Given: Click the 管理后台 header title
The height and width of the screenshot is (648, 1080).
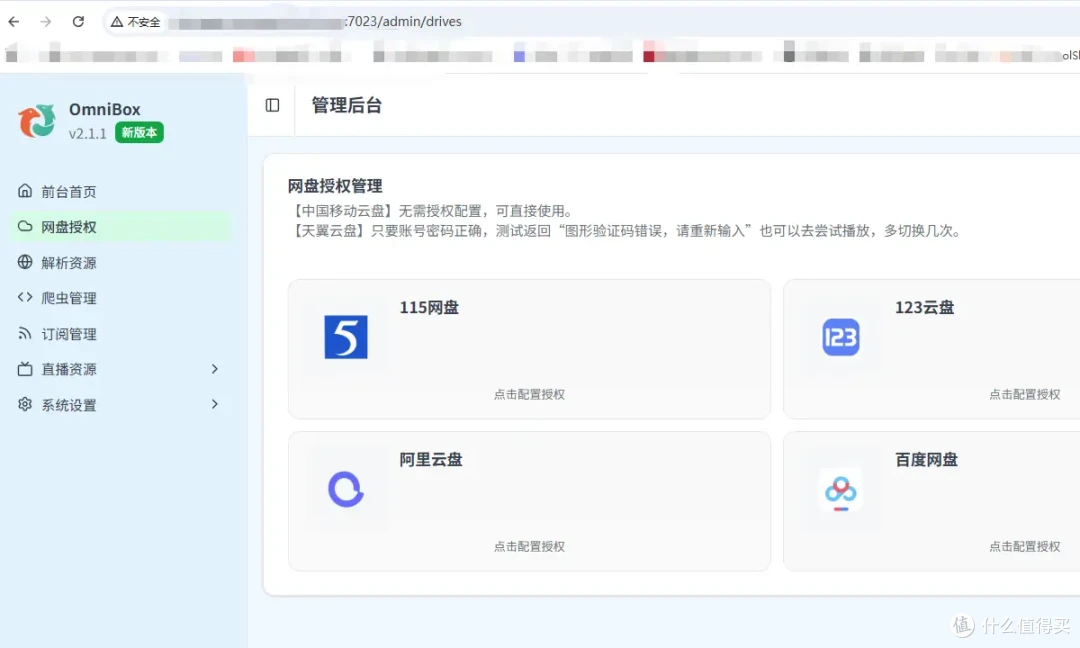Looking at the screenshot, I should click(x=346, y=105).
